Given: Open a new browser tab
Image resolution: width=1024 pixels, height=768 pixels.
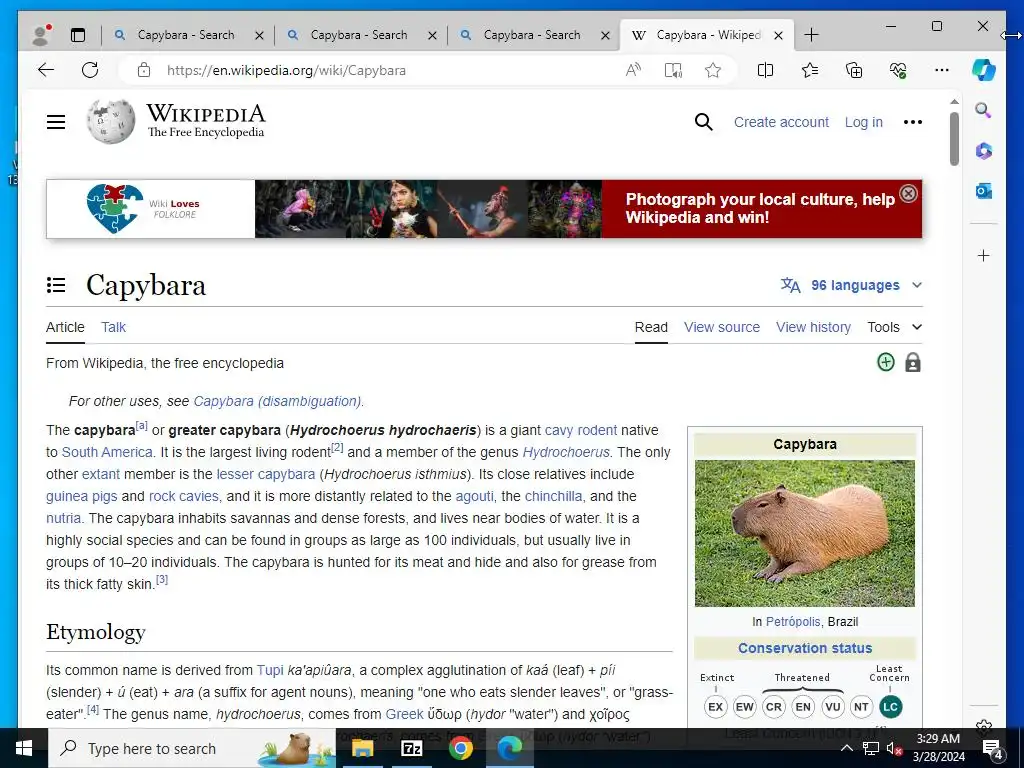Looking at the screenshot, I should point(811,35).
